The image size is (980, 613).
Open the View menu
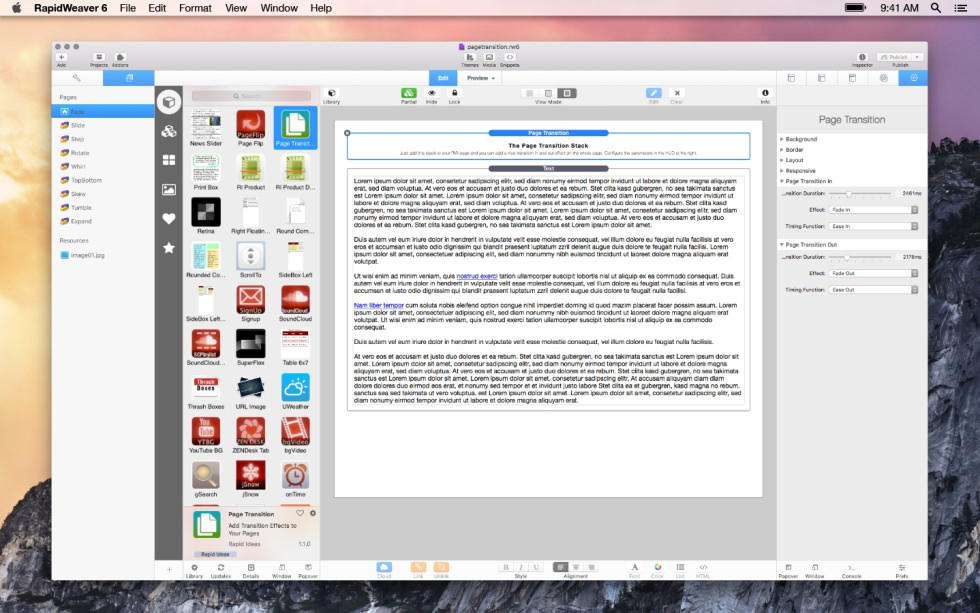click(x=236, y=8)
